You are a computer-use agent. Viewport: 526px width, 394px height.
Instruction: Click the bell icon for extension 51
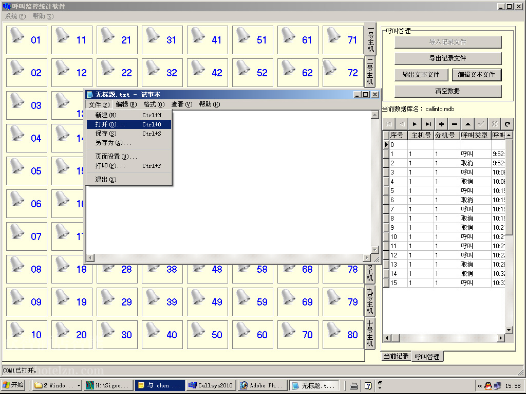pos(243,35)
